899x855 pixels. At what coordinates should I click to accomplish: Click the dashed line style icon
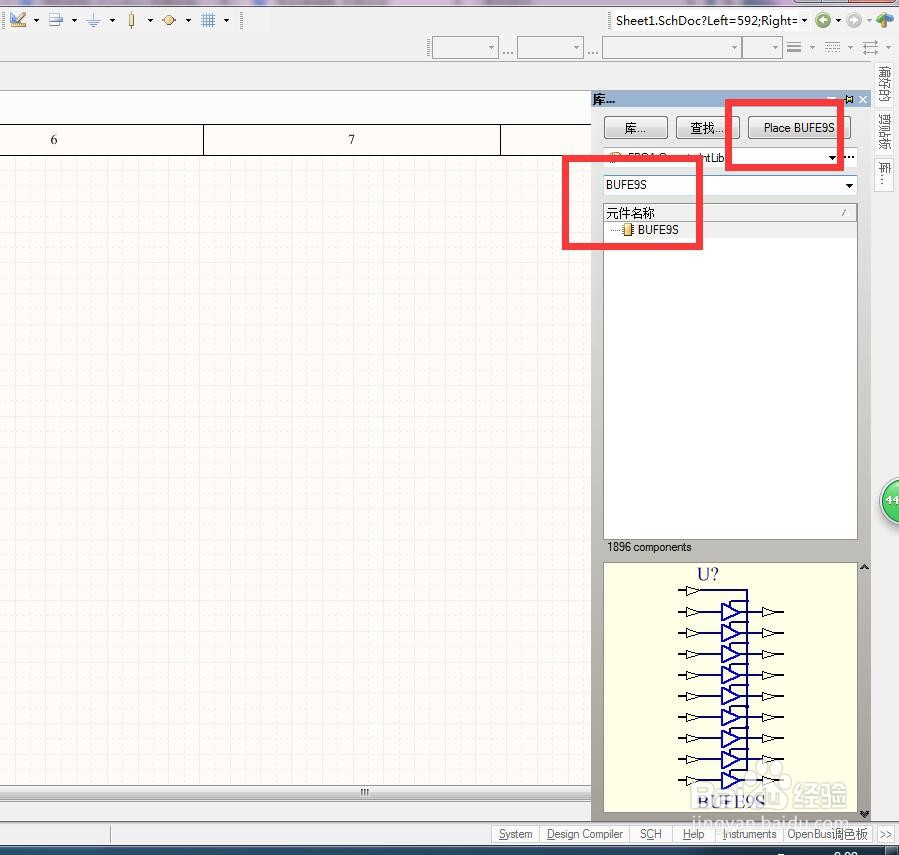coord(832,47)
